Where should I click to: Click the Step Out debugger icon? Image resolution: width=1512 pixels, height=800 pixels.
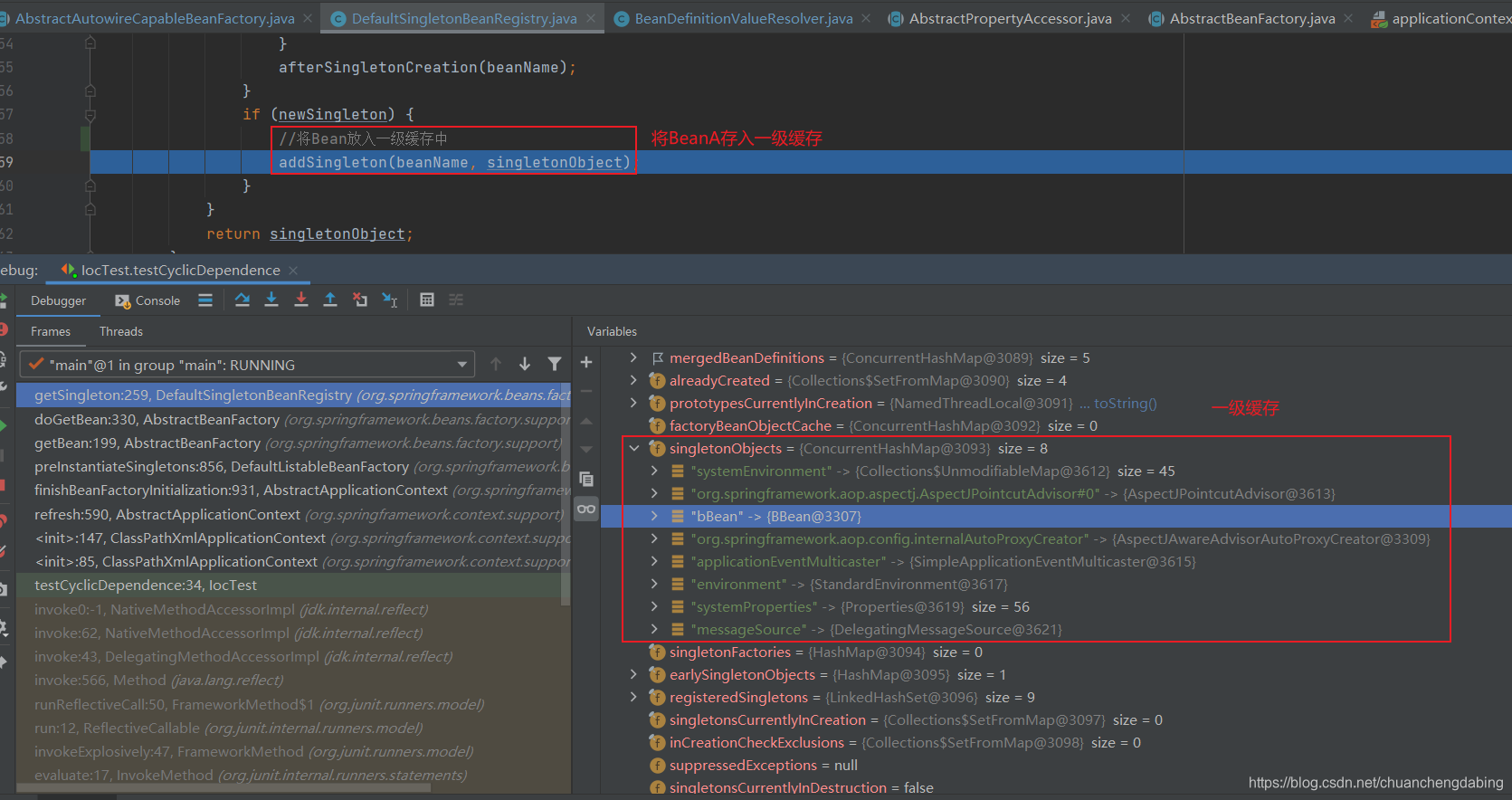tap(330, 300)
